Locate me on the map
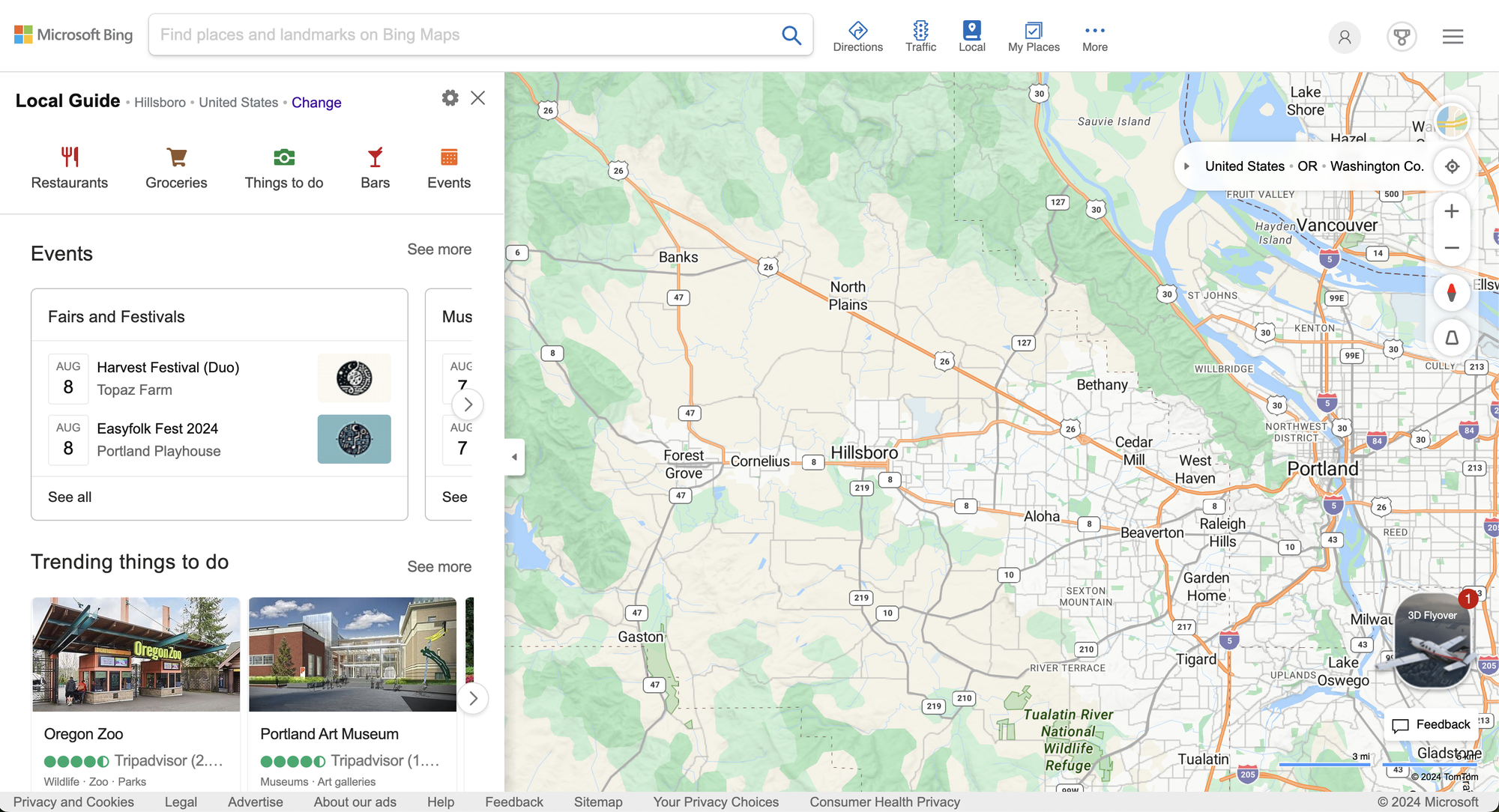 (x=1452, y=166)
